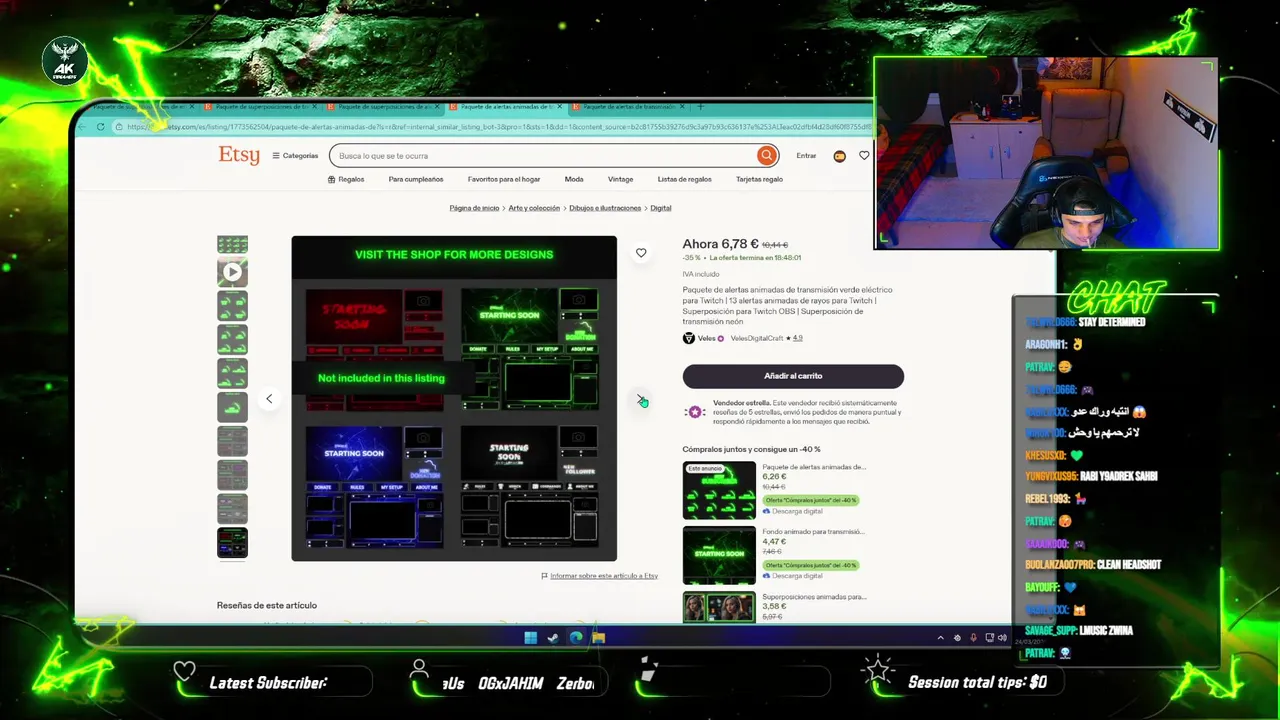Image resolution: width=1280 pixels, height=720 pixels.
Task: Open Para cumpleaños category
Action: tap(416, 180)
